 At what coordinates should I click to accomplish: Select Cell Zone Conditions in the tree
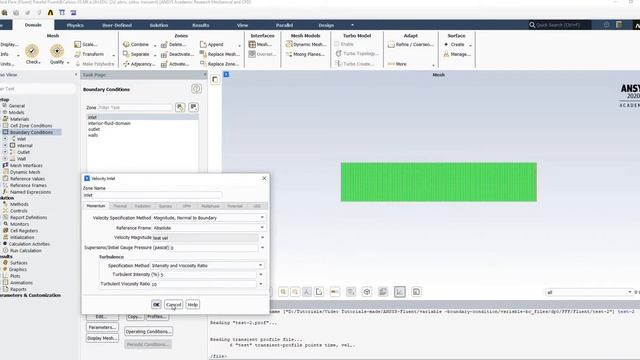pyautogui.click(x=31, y=126)
